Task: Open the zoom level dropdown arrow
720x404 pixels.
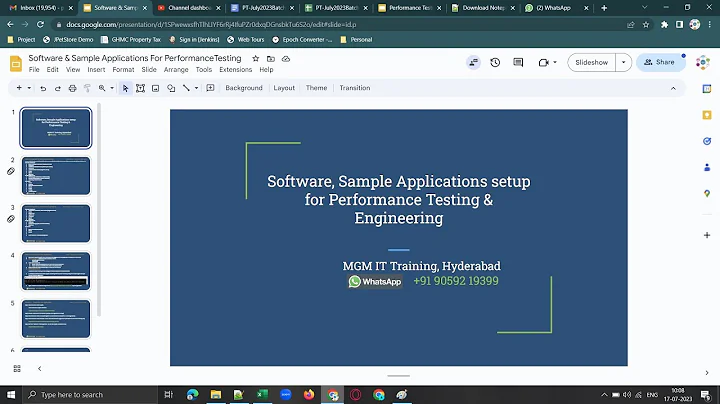Action: [112, 88]
